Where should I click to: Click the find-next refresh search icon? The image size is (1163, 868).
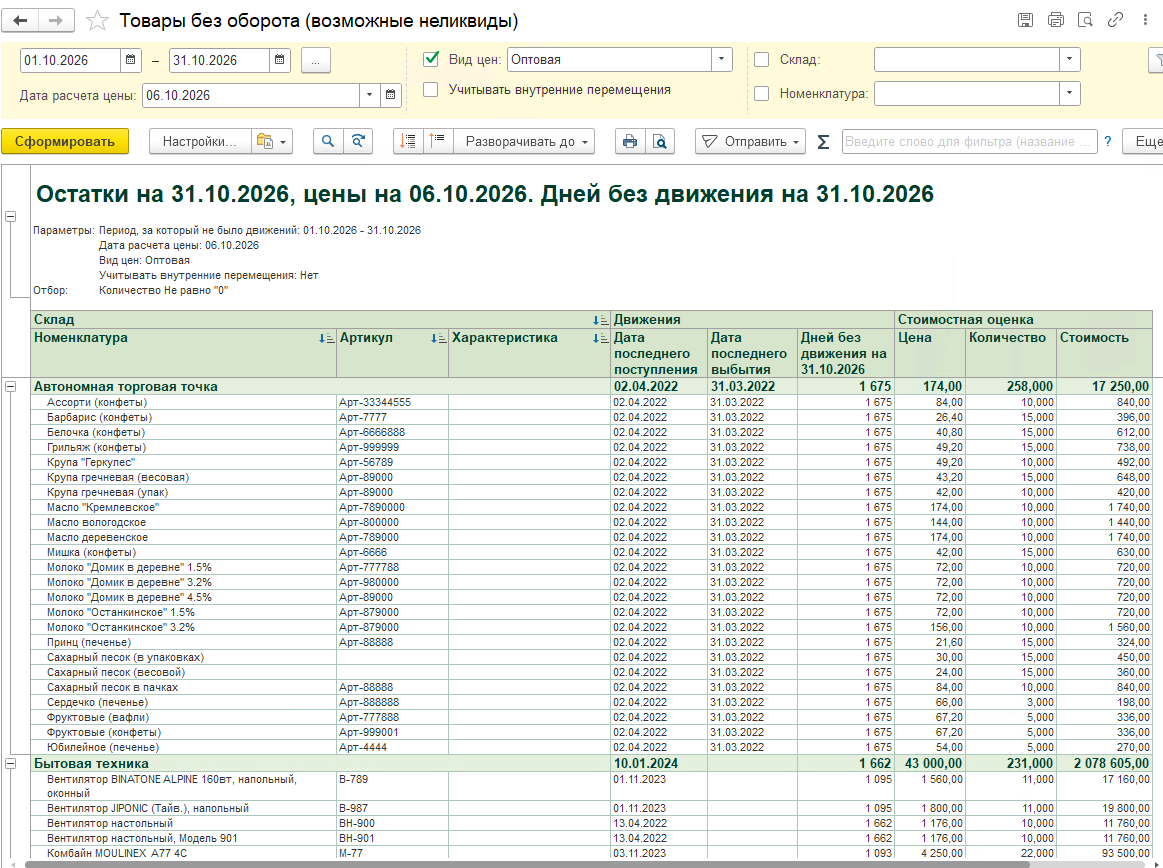click(x=358, y=141)
